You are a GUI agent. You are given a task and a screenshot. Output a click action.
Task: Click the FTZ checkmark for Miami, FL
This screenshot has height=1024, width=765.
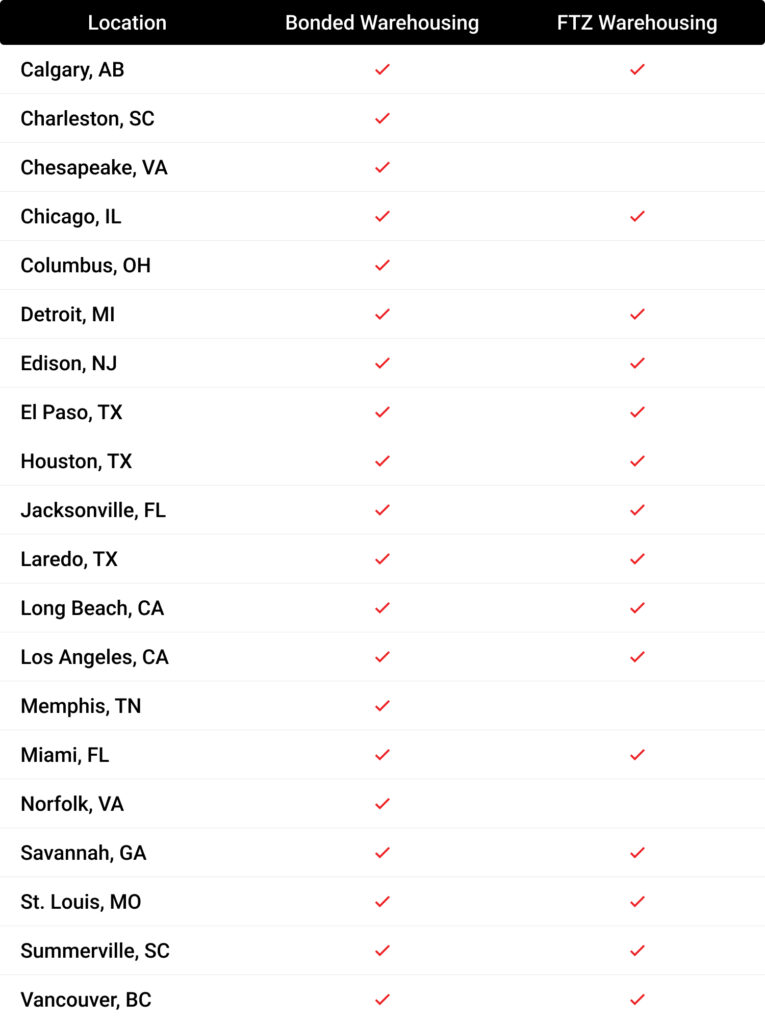point(637,755)
